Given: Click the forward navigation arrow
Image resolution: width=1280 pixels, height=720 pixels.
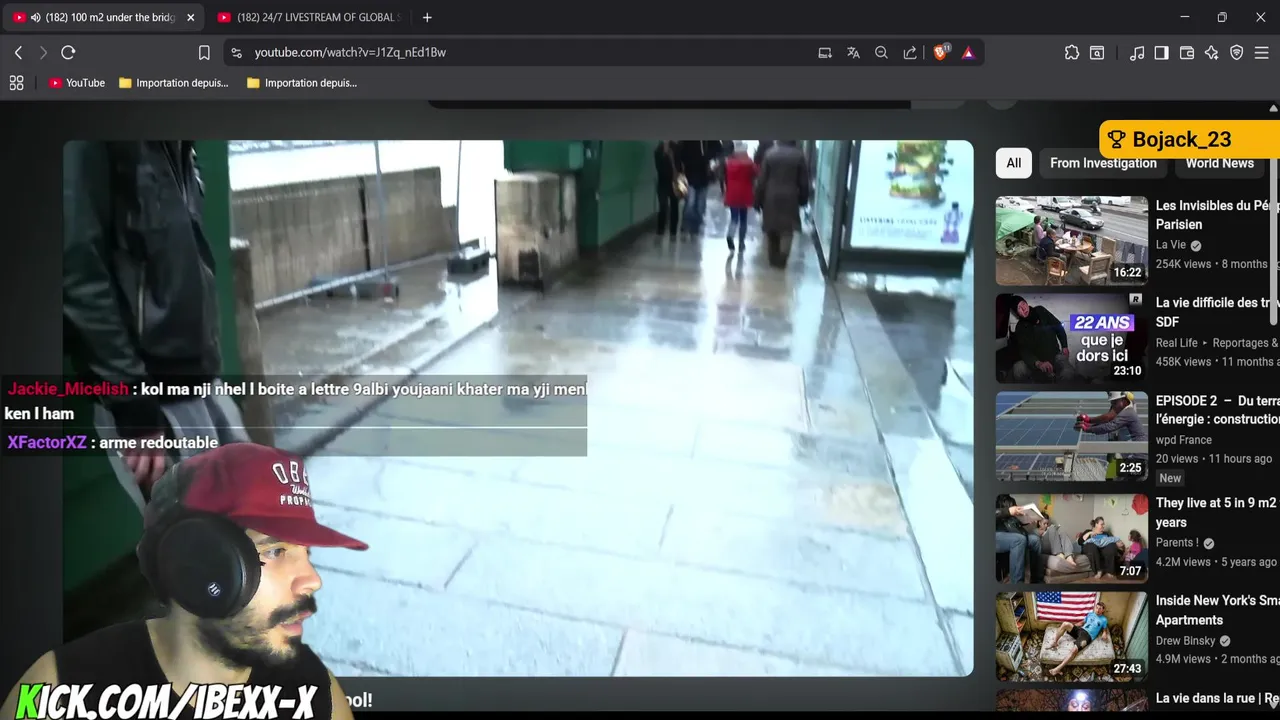Looking at the screenshot, I should (x=43, y=52).
